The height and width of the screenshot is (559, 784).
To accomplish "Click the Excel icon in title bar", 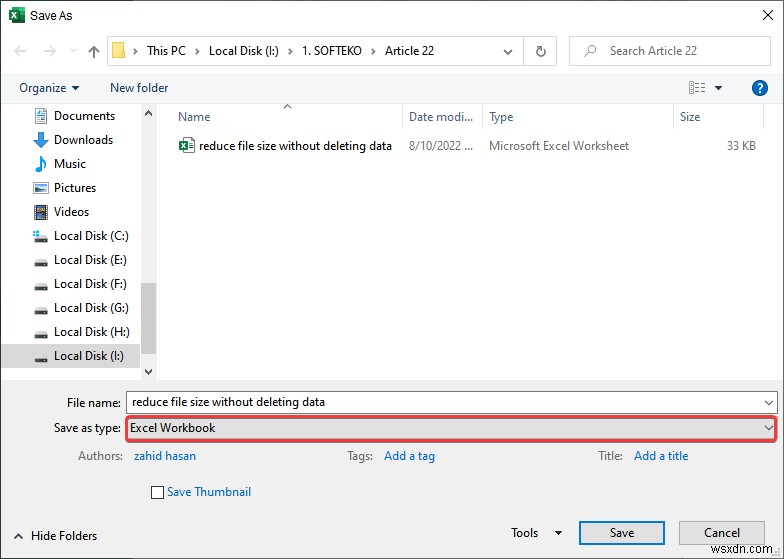I will 16,16.
